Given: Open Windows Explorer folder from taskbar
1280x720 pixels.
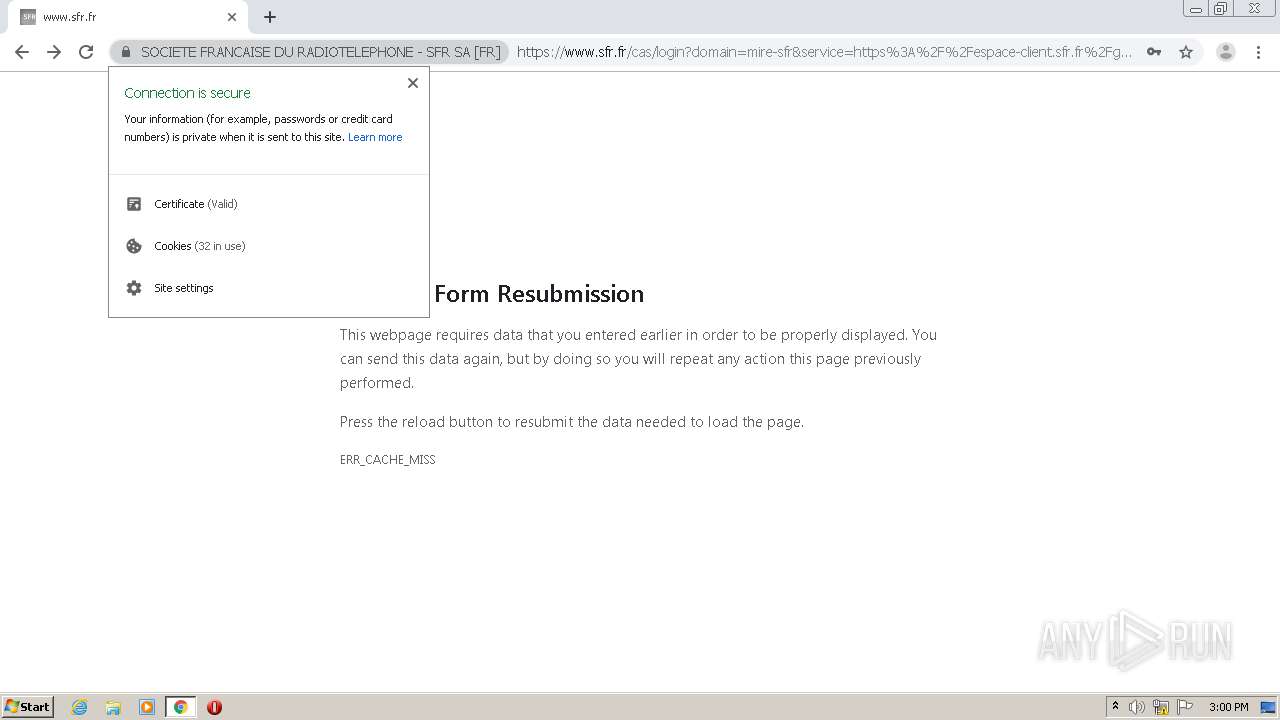Looking at the screenshot, I should (x=113, y=707).
